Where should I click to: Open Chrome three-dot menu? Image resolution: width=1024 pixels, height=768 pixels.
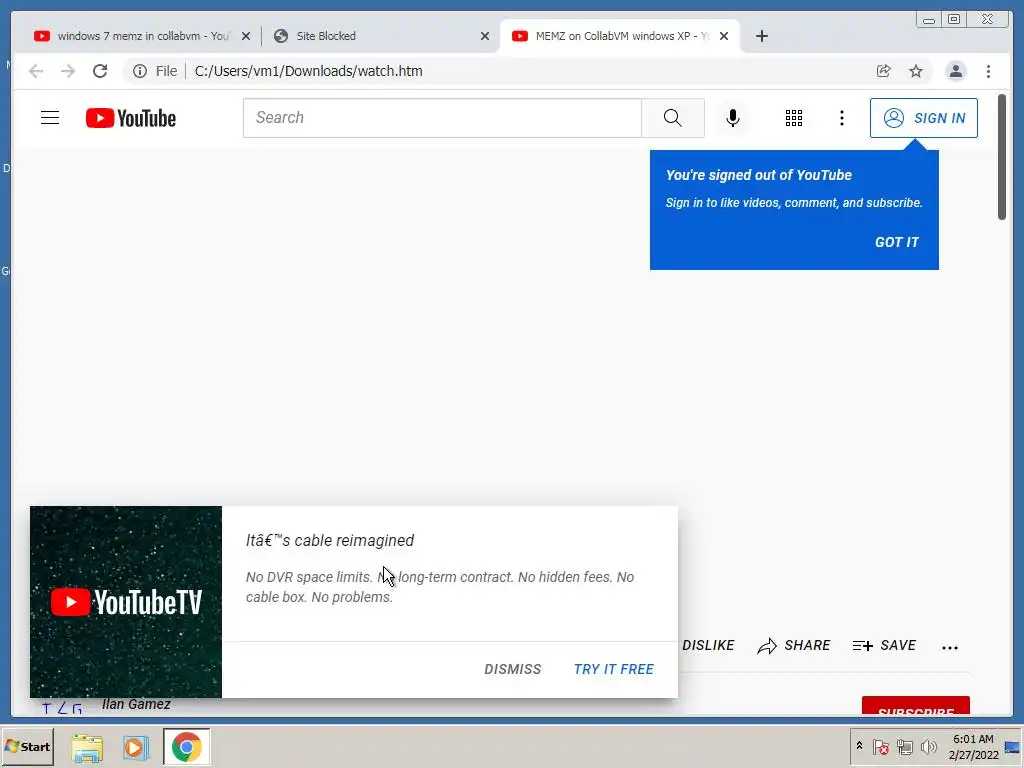[988, 71]
